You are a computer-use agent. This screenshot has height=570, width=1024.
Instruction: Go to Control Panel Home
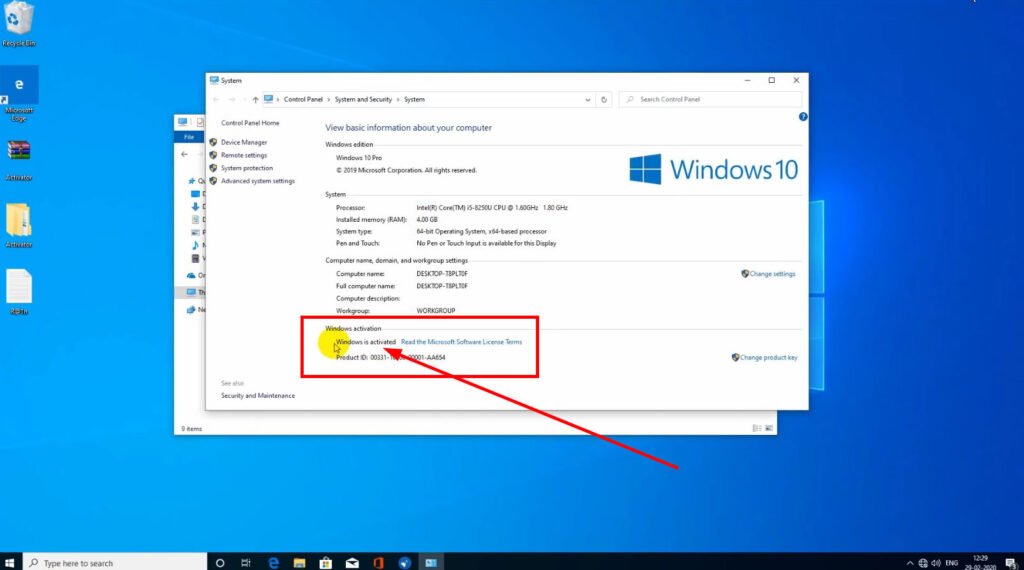(x=249, y=123)
